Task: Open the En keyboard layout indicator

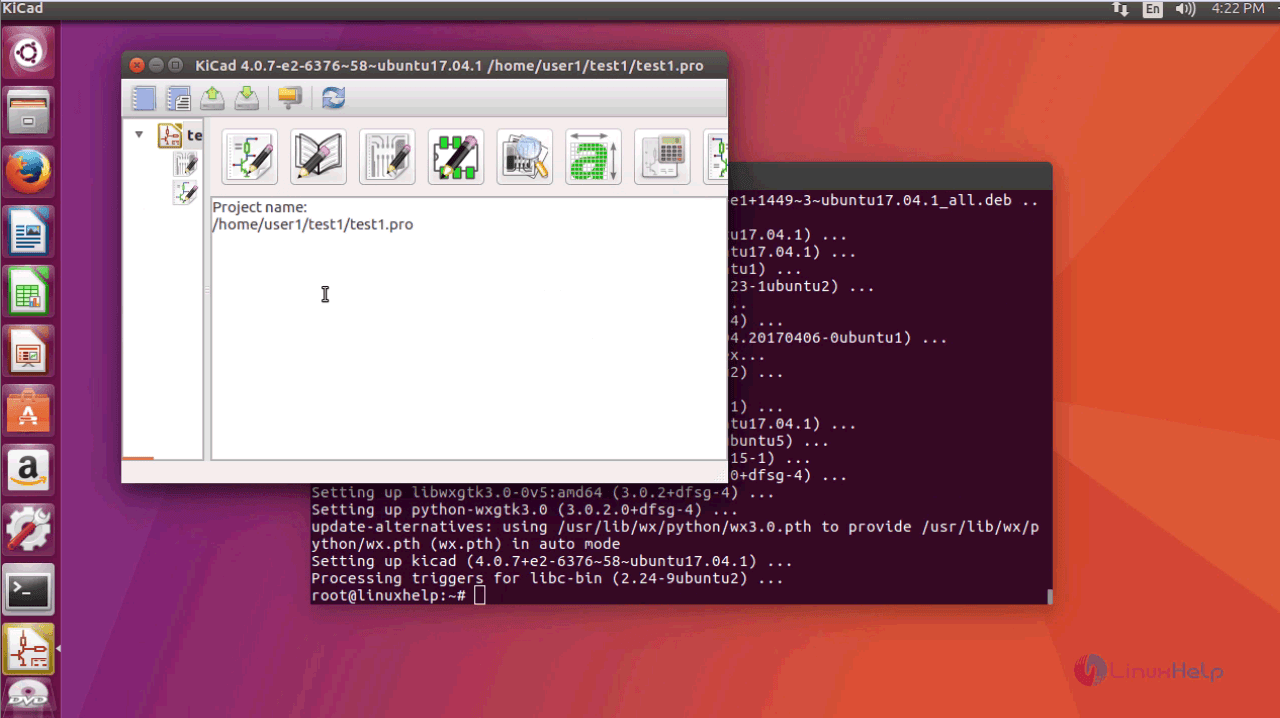Action: pyautogui.click(x=1153, y=9)
